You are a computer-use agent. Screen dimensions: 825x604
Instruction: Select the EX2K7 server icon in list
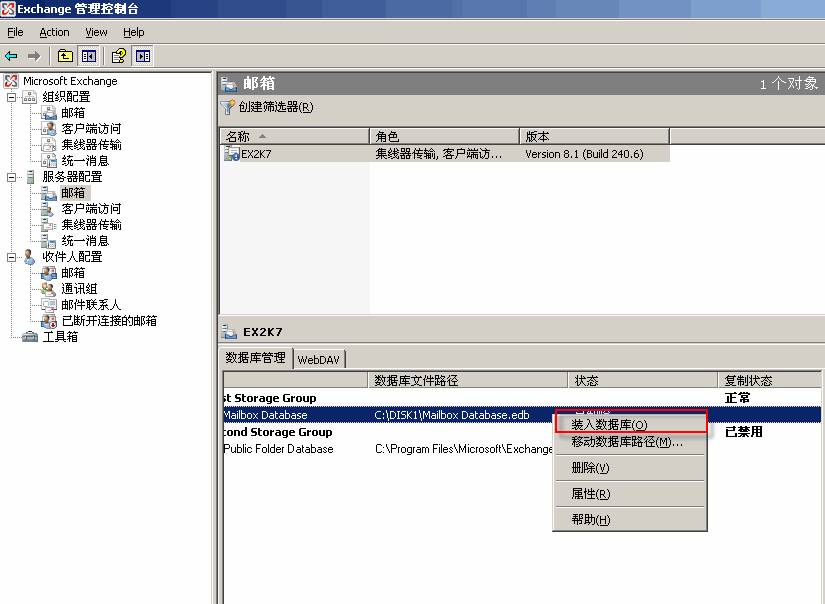click(233, 154)
